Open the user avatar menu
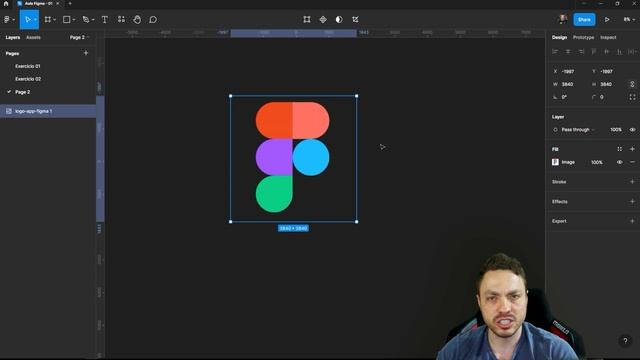Image resolution: width=640 pixels, height=360 pixels. tap(563, 19)
